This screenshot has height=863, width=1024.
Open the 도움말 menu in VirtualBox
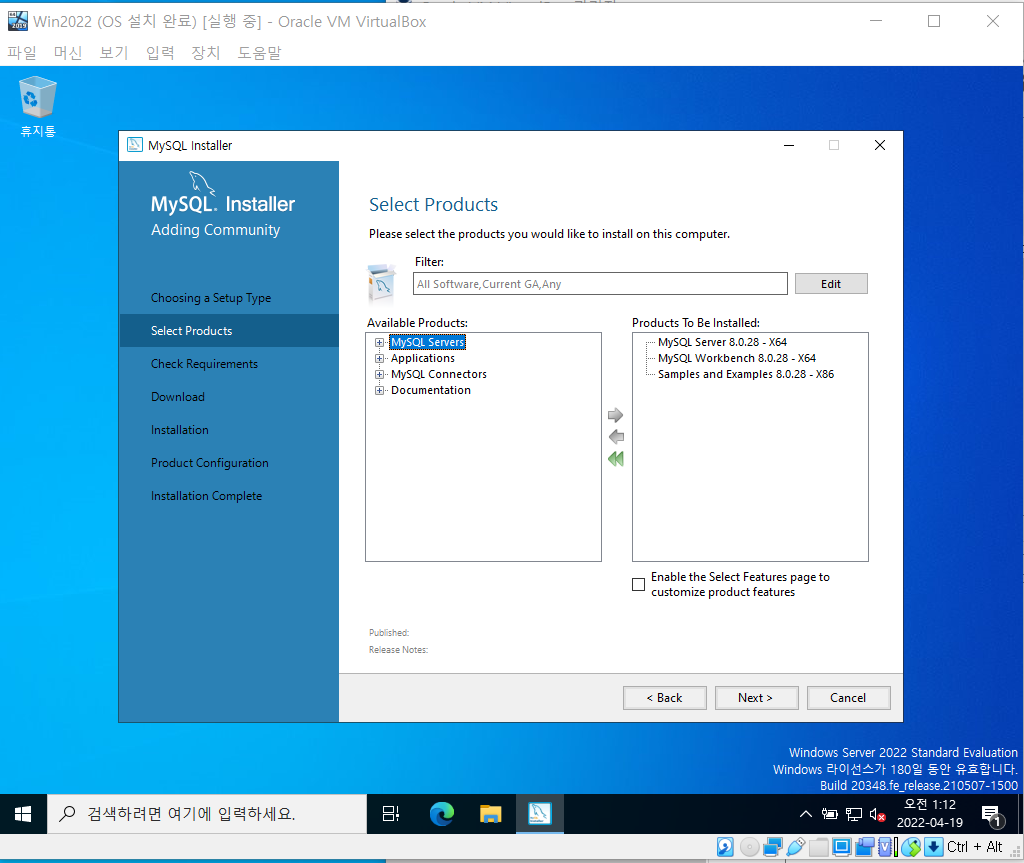(259, 52)
